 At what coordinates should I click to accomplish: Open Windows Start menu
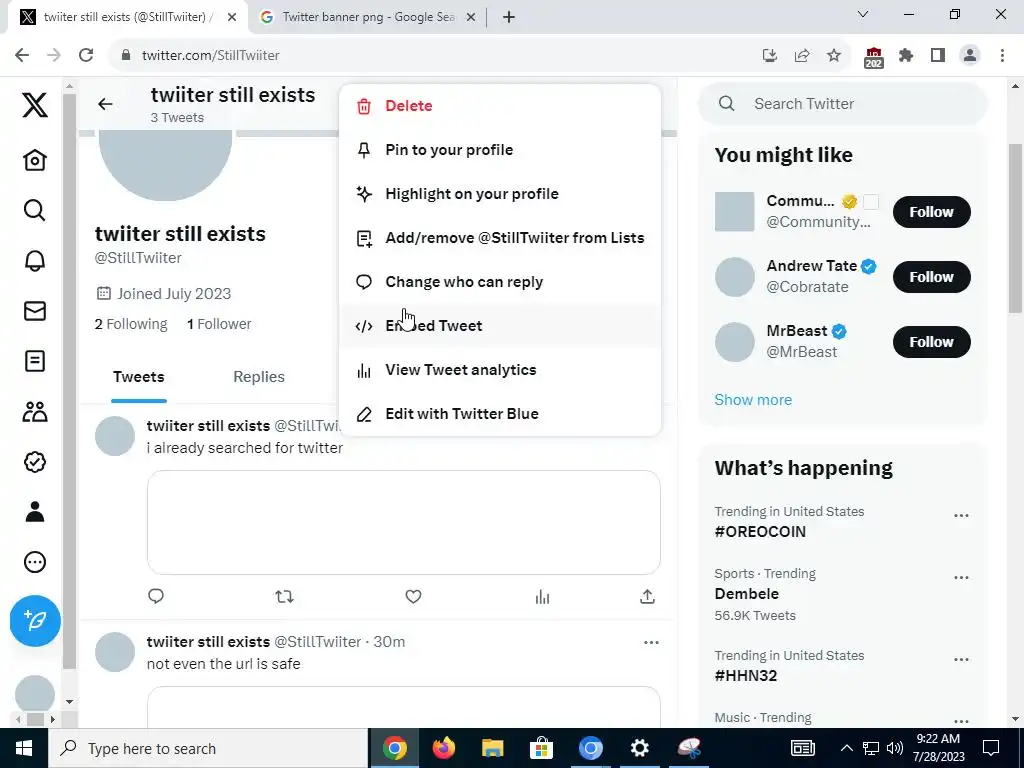coord(24,748)
